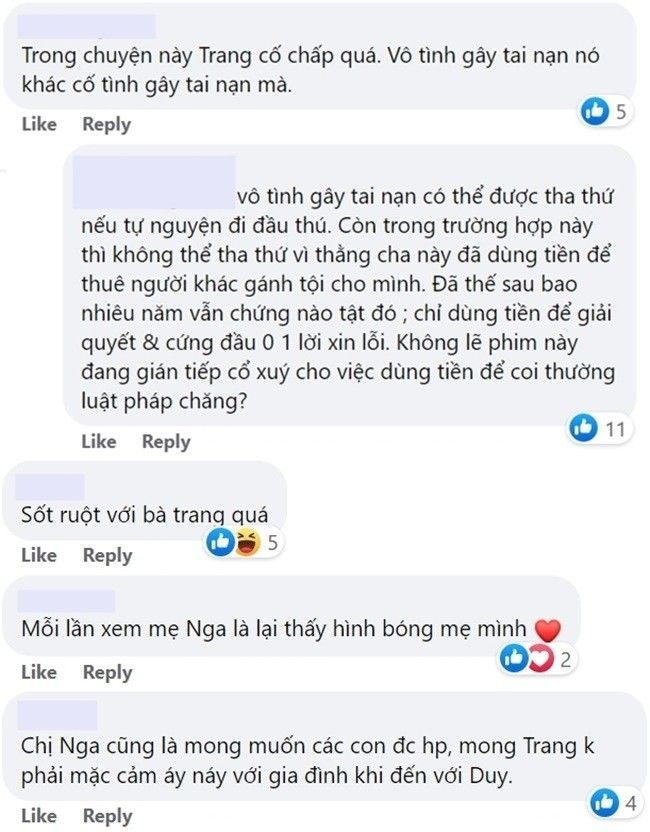Click the thumbs-up reaction icon on the 'Trang cố chấp quá' comment
This screenshot has height=832, width=650.
(x=595, y=111)
